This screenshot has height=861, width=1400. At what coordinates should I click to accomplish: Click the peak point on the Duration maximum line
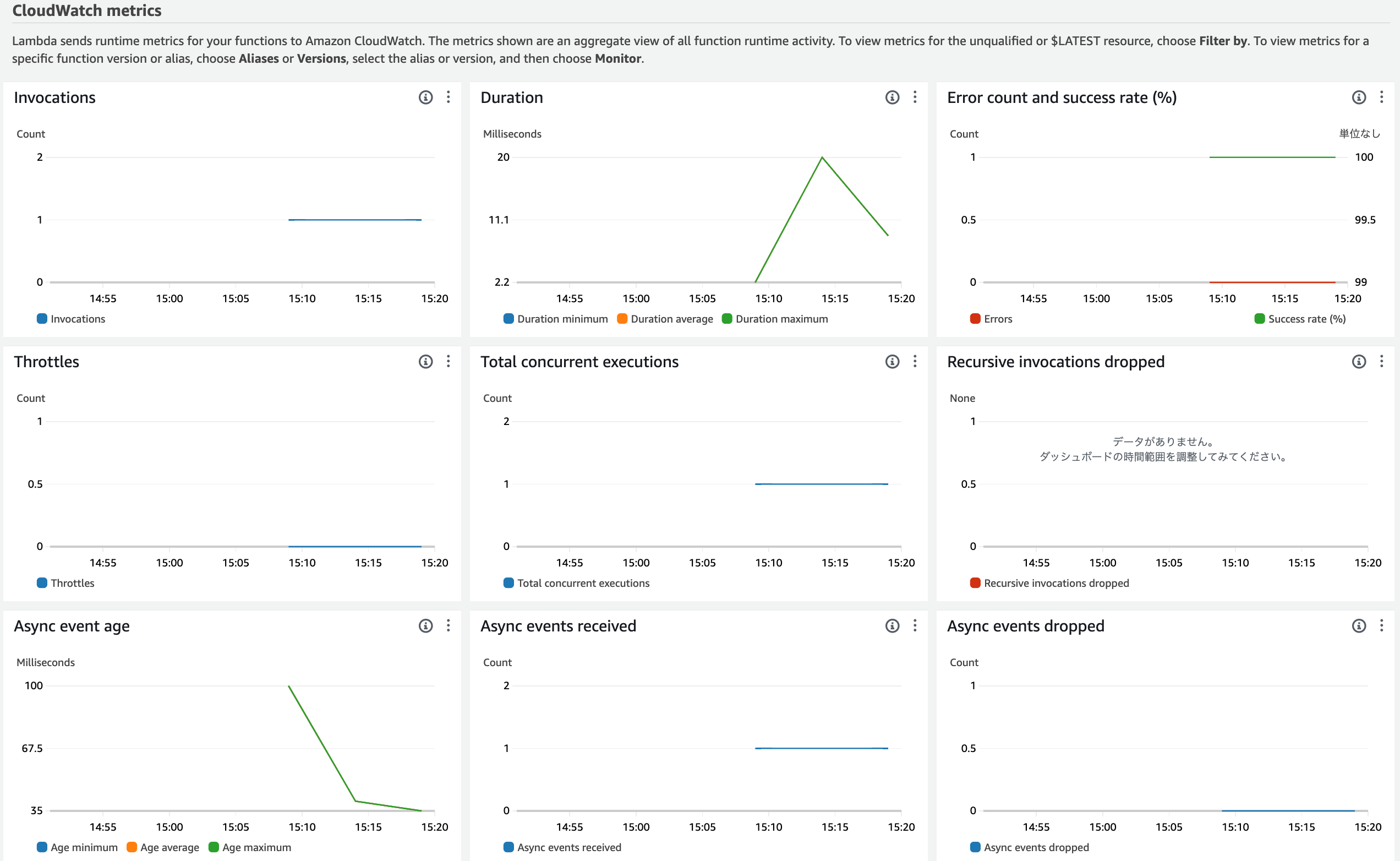coord(822,157)
